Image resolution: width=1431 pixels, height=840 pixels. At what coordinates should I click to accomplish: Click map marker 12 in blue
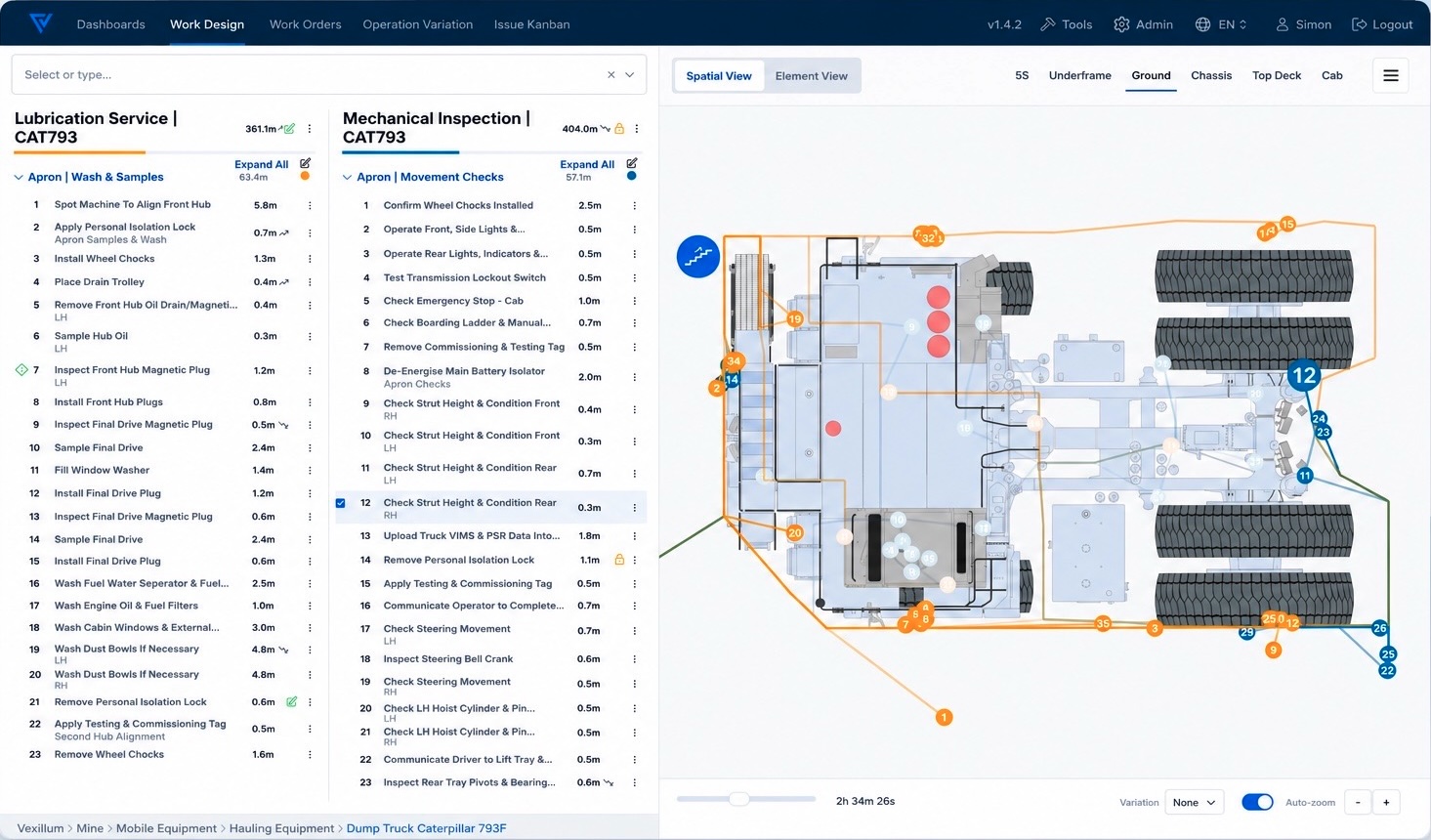click(1304, 375)
